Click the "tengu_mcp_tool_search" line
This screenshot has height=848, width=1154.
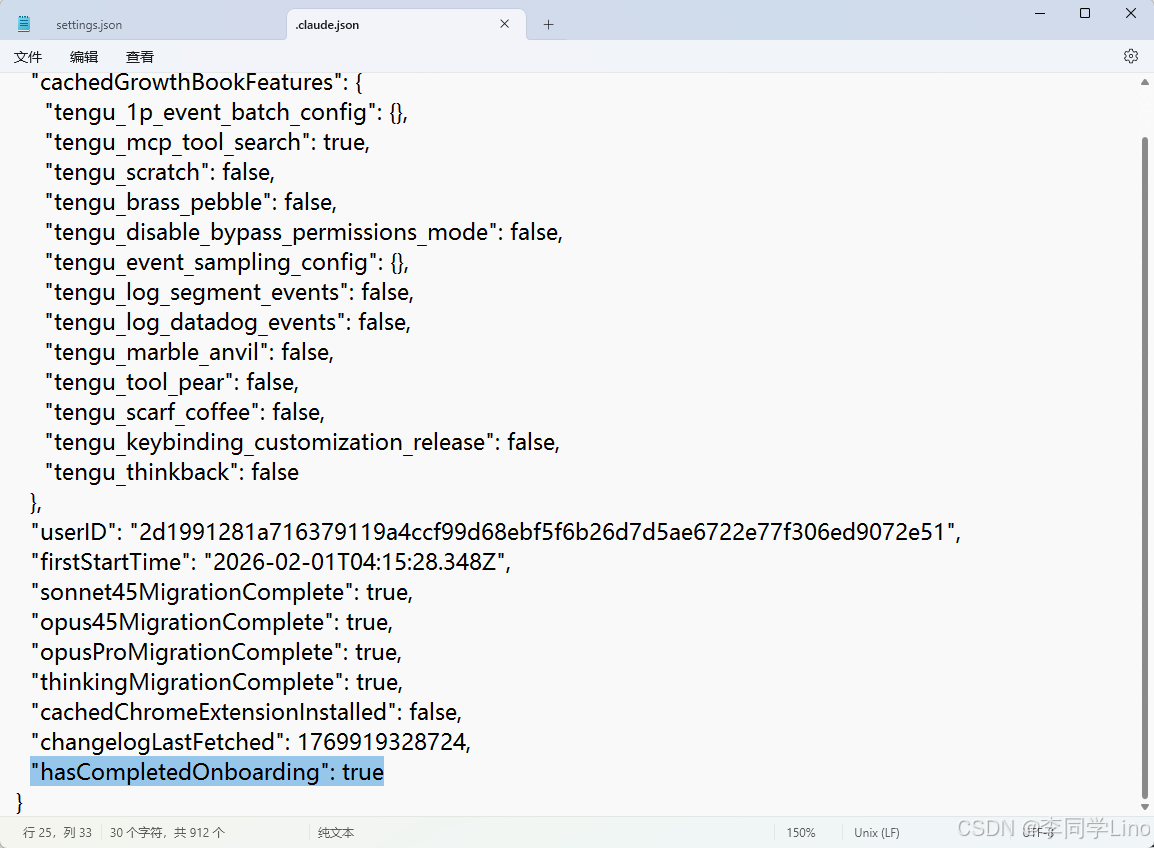tap(208, 142)
